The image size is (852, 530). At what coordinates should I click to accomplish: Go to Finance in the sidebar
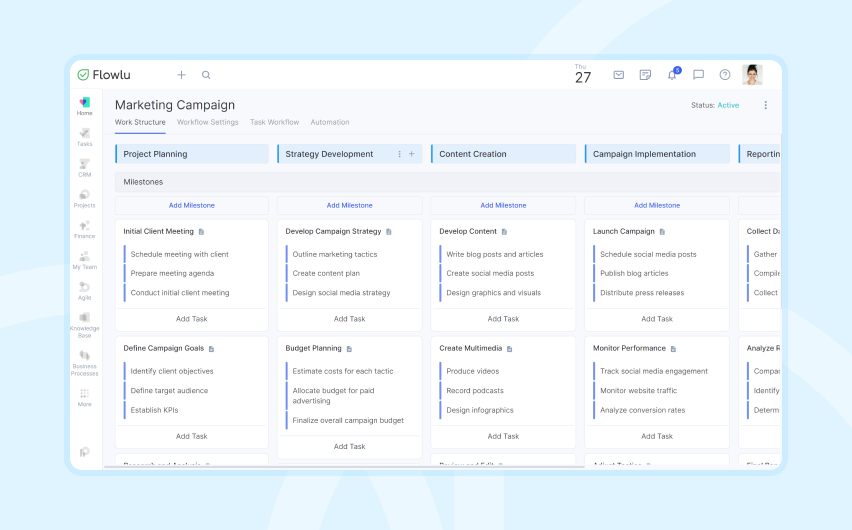pos(85,229)
